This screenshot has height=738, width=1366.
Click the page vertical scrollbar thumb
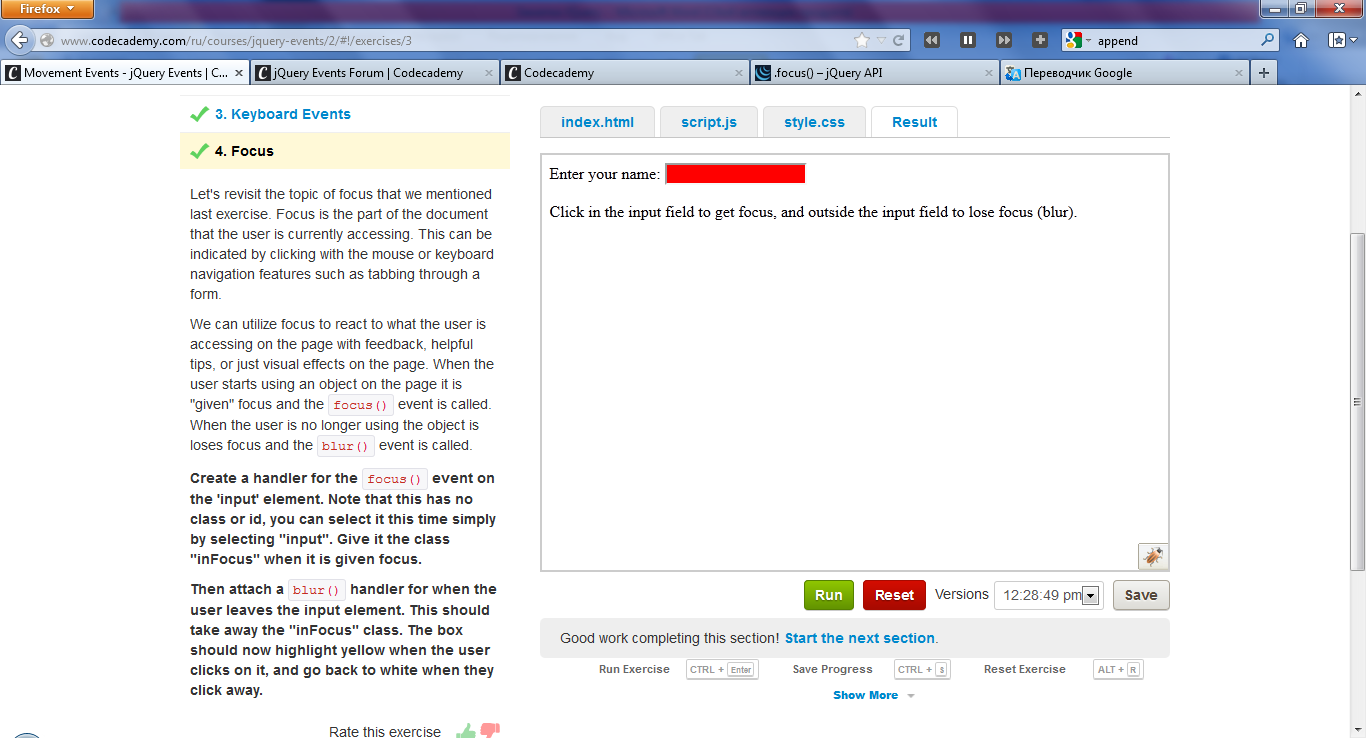[1357, 400]
